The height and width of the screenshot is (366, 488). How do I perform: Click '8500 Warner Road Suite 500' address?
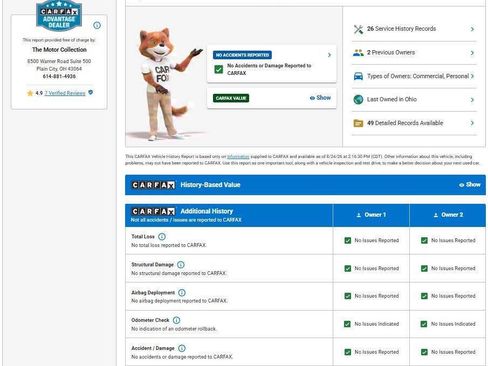pyautogui.click(x=59, y=61)
